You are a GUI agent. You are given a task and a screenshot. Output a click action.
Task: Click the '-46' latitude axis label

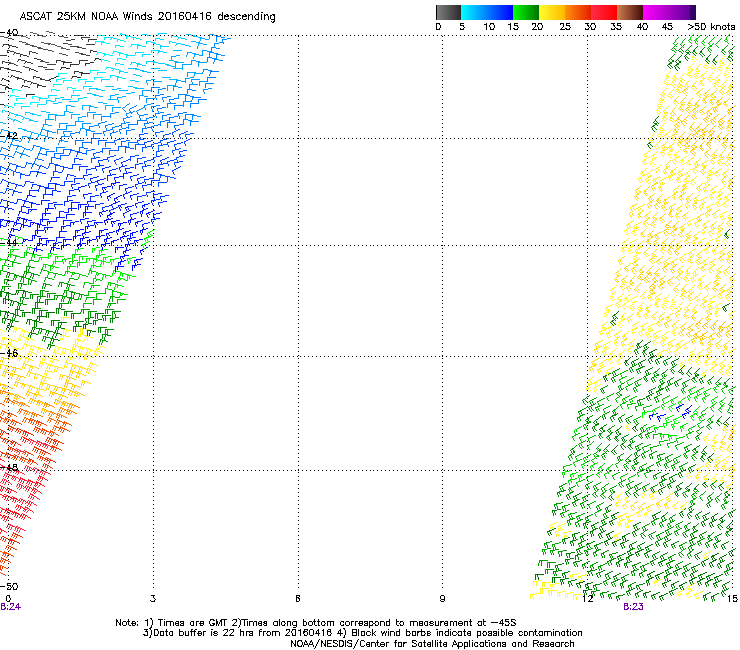[9, 353]
